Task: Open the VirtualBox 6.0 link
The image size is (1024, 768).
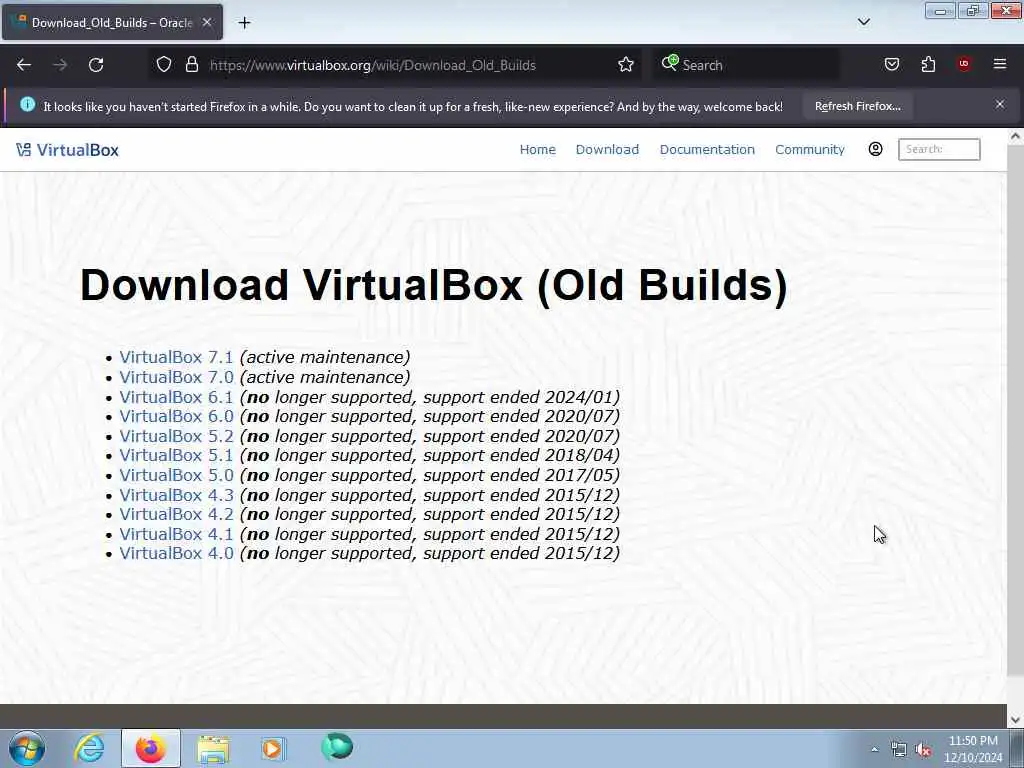Action: (176, 416)
